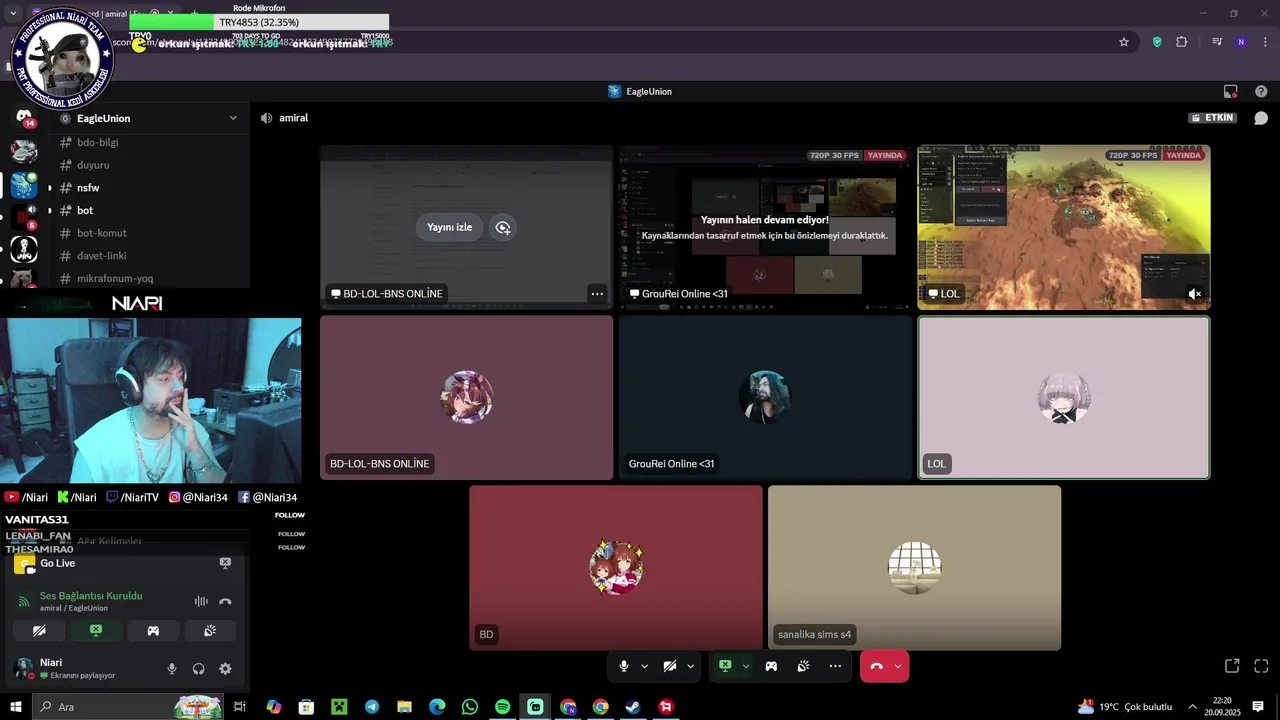Select GrouRei Online <31 participant avatar tile
The image size is (1280, 720).
[765, 398]
